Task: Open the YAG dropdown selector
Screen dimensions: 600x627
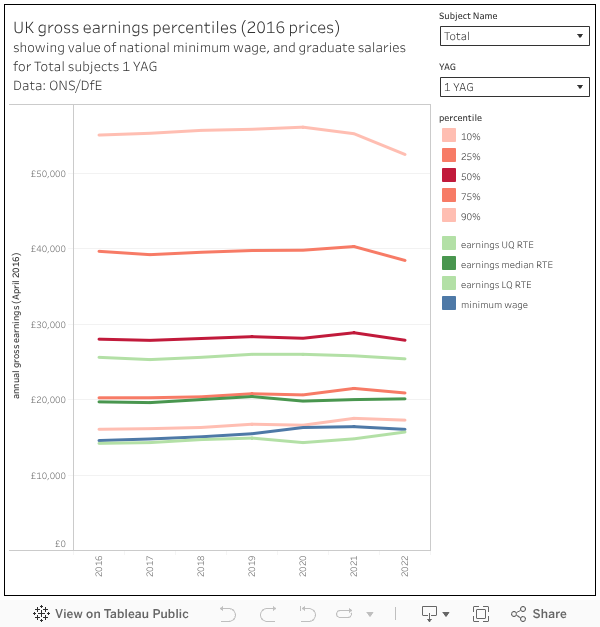Action: click(515, 87)
